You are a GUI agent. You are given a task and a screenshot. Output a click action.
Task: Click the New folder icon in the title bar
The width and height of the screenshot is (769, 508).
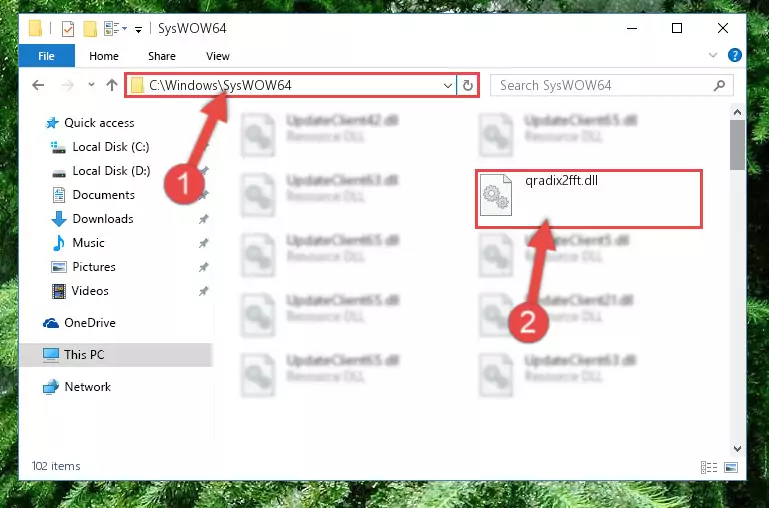pos(90,29)
